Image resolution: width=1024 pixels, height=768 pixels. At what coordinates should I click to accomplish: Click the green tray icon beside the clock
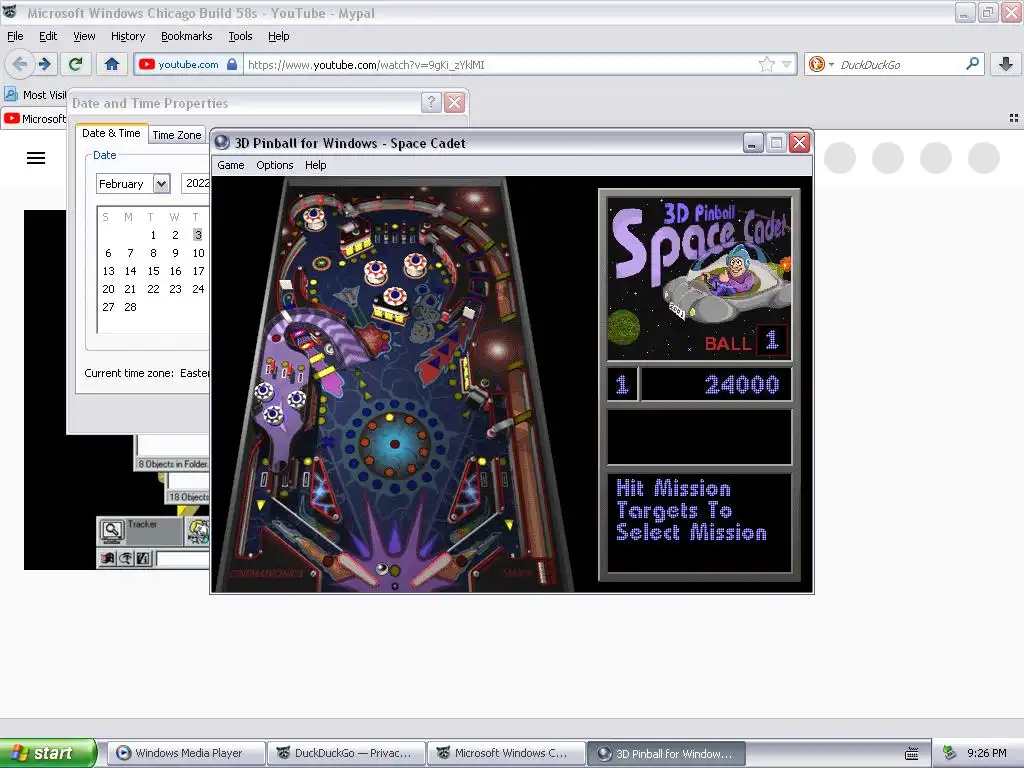950,753
